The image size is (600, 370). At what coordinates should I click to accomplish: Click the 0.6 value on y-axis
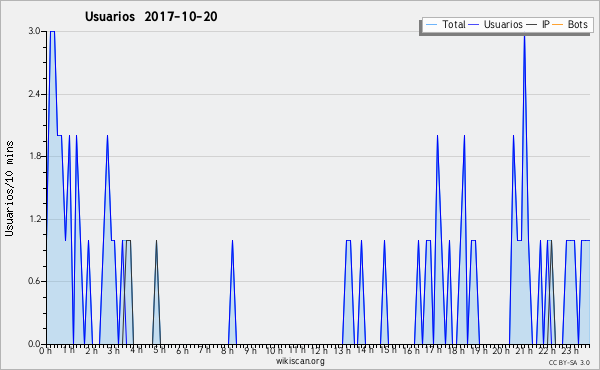click(34, 281)
